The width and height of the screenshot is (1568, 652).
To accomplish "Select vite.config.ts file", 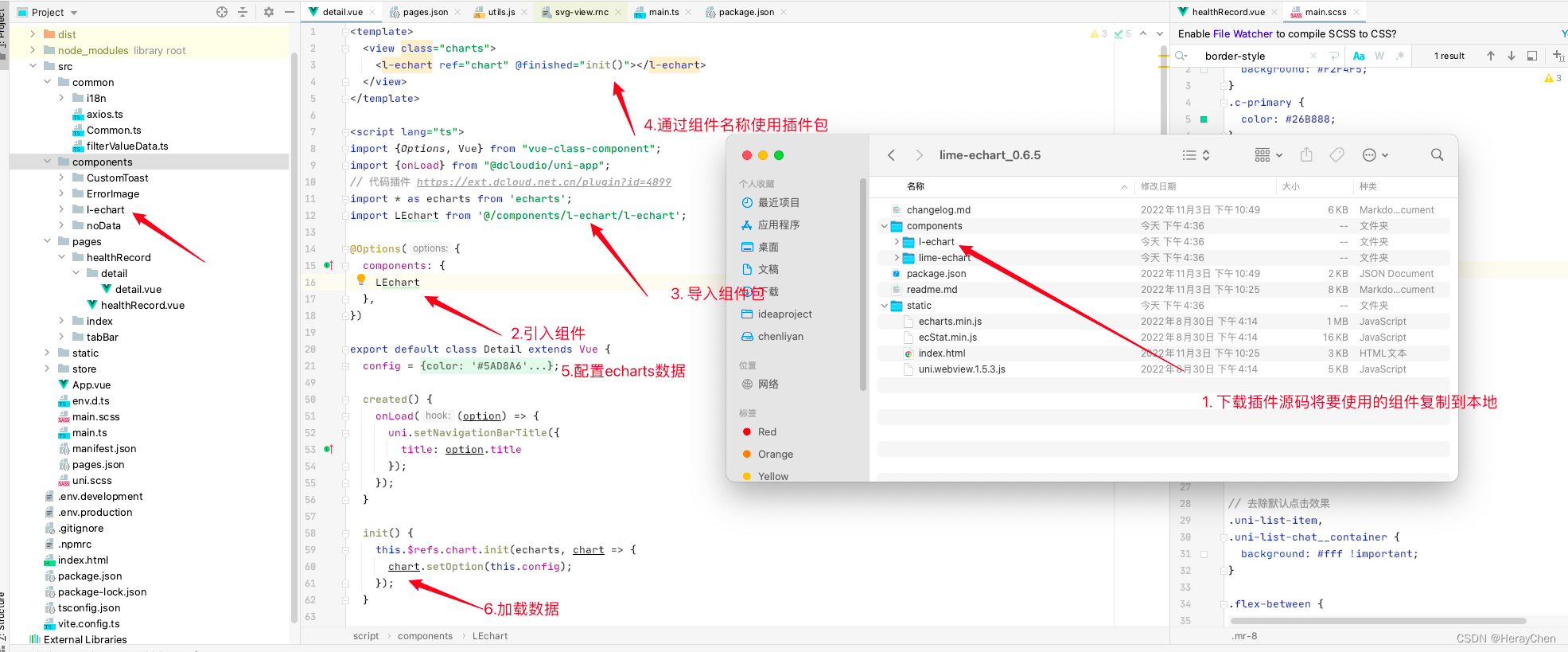I will coord(88,623).
